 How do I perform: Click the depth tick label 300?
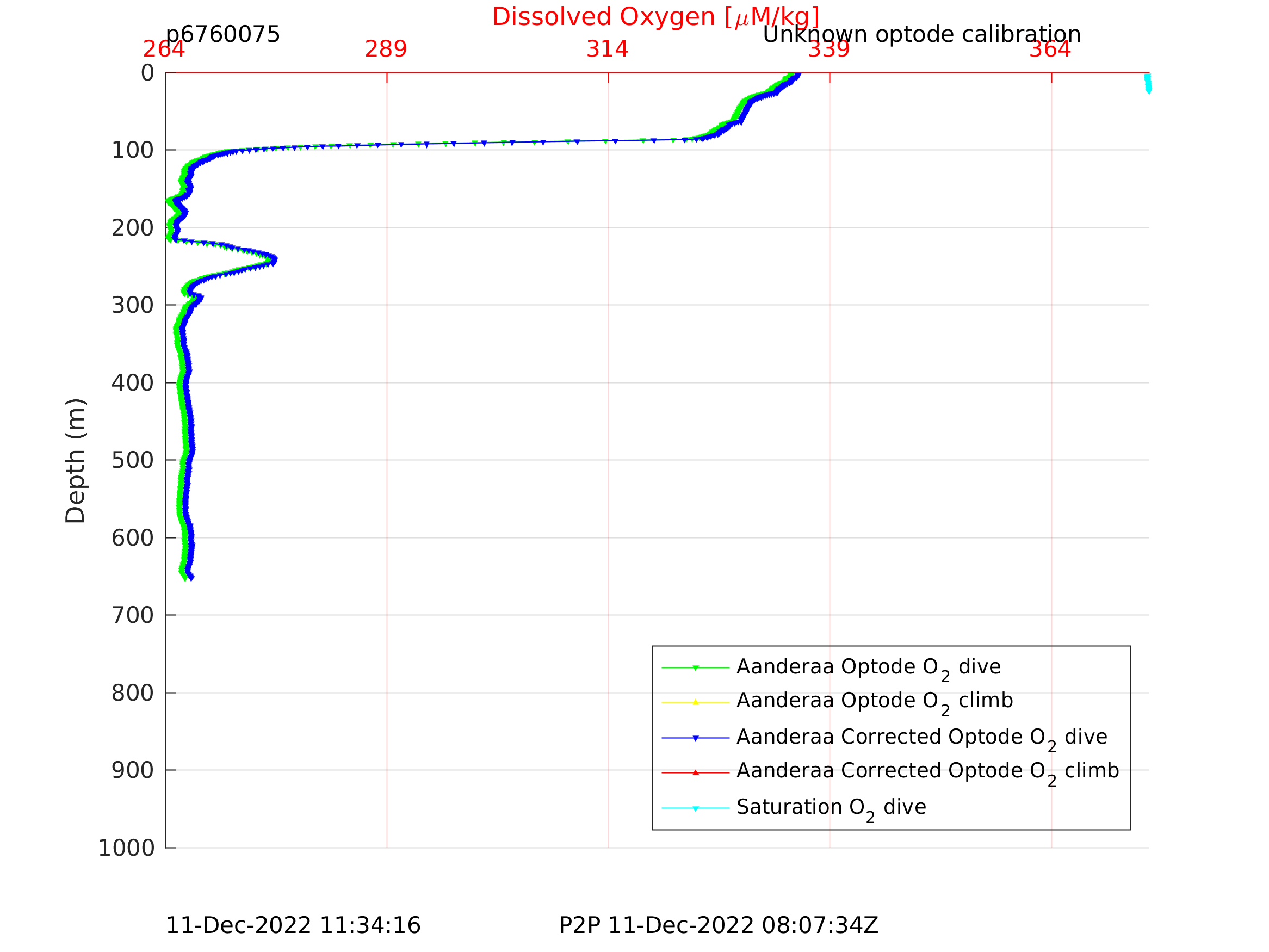[133, 306]
